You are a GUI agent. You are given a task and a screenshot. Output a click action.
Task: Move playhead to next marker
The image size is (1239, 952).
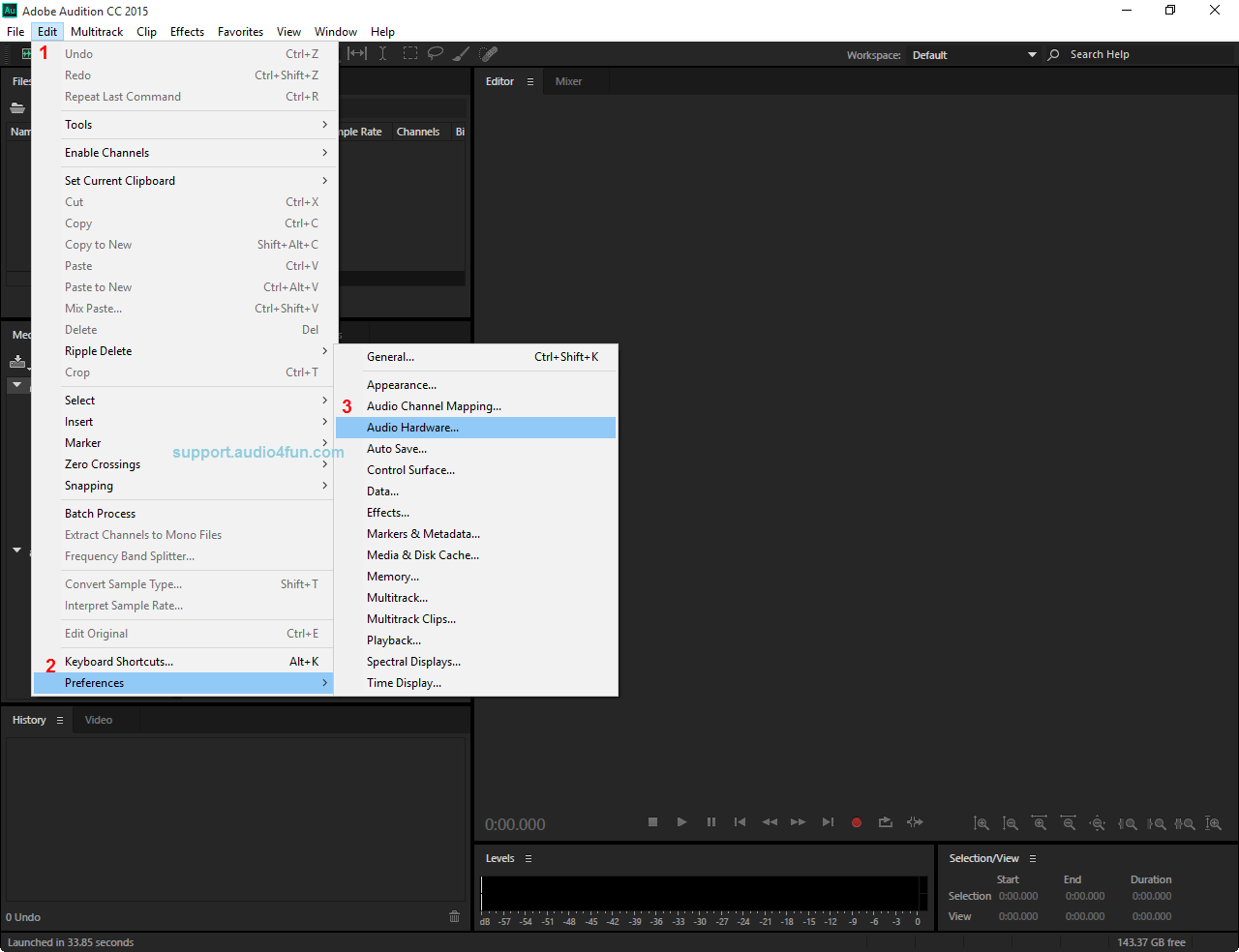pyautogui.click(x=828, y=822)
